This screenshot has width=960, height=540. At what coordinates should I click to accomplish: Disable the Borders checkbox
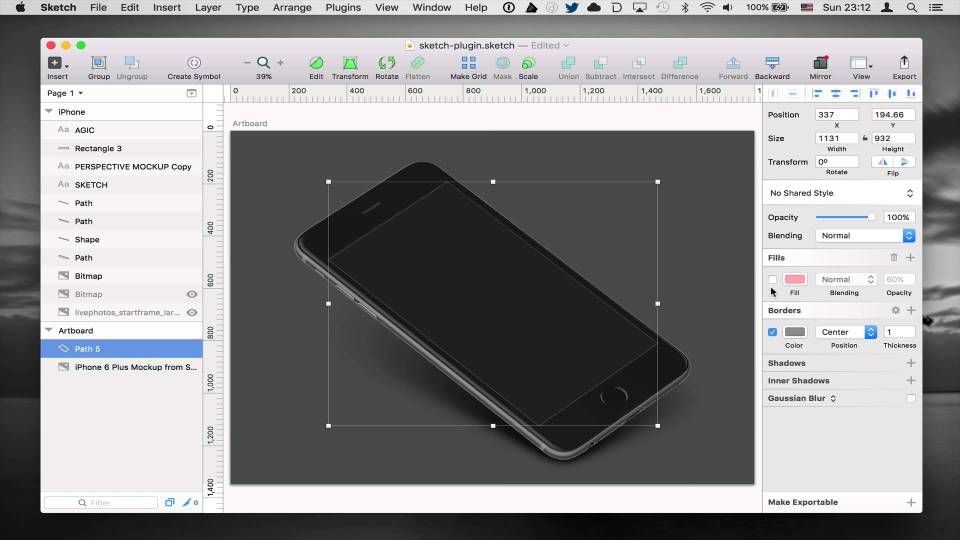click(772, 332)
